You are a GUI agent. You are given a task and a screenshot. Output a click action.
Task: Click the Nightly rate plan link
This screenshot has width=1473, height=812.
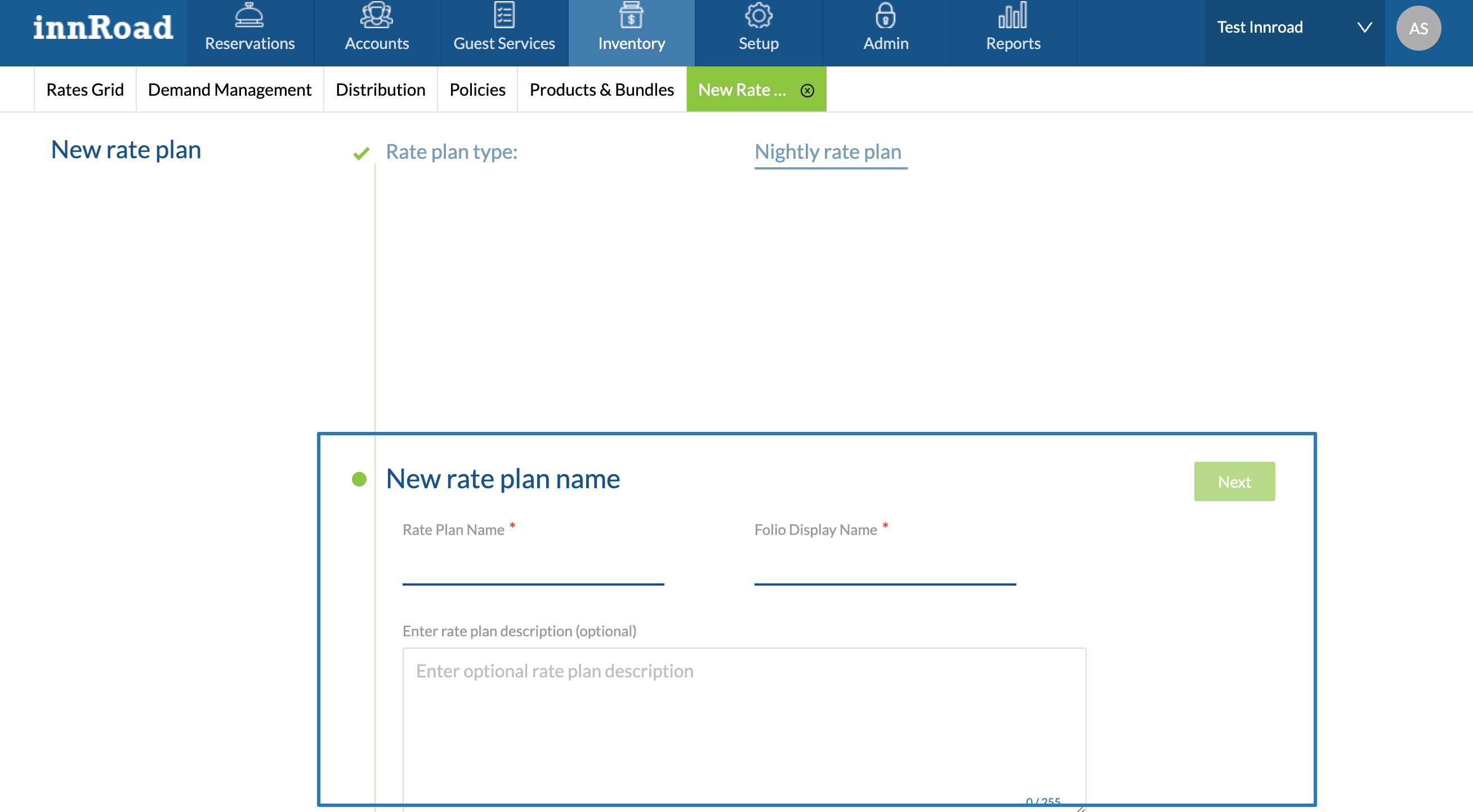pyautogui.click(x=827, y=151)
